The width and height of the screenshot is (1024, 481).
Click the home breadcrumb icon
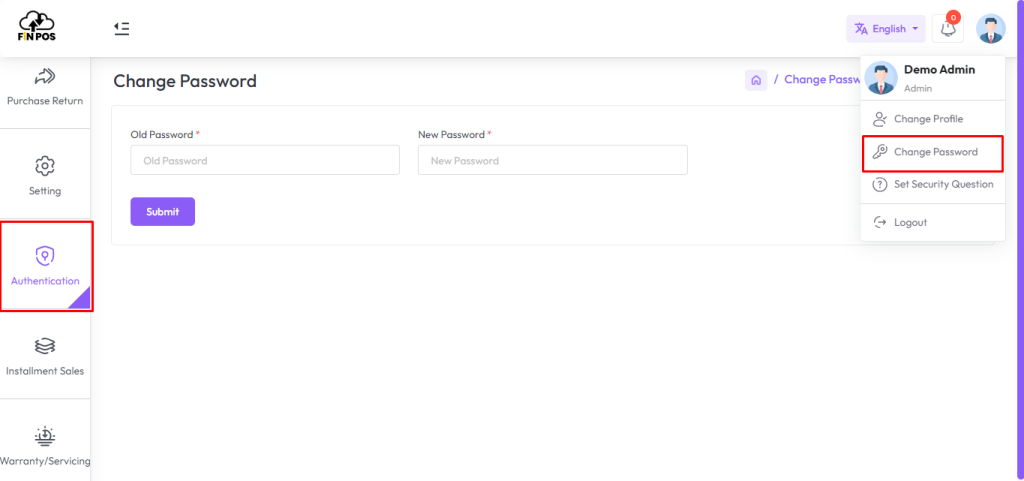(756, 80)
